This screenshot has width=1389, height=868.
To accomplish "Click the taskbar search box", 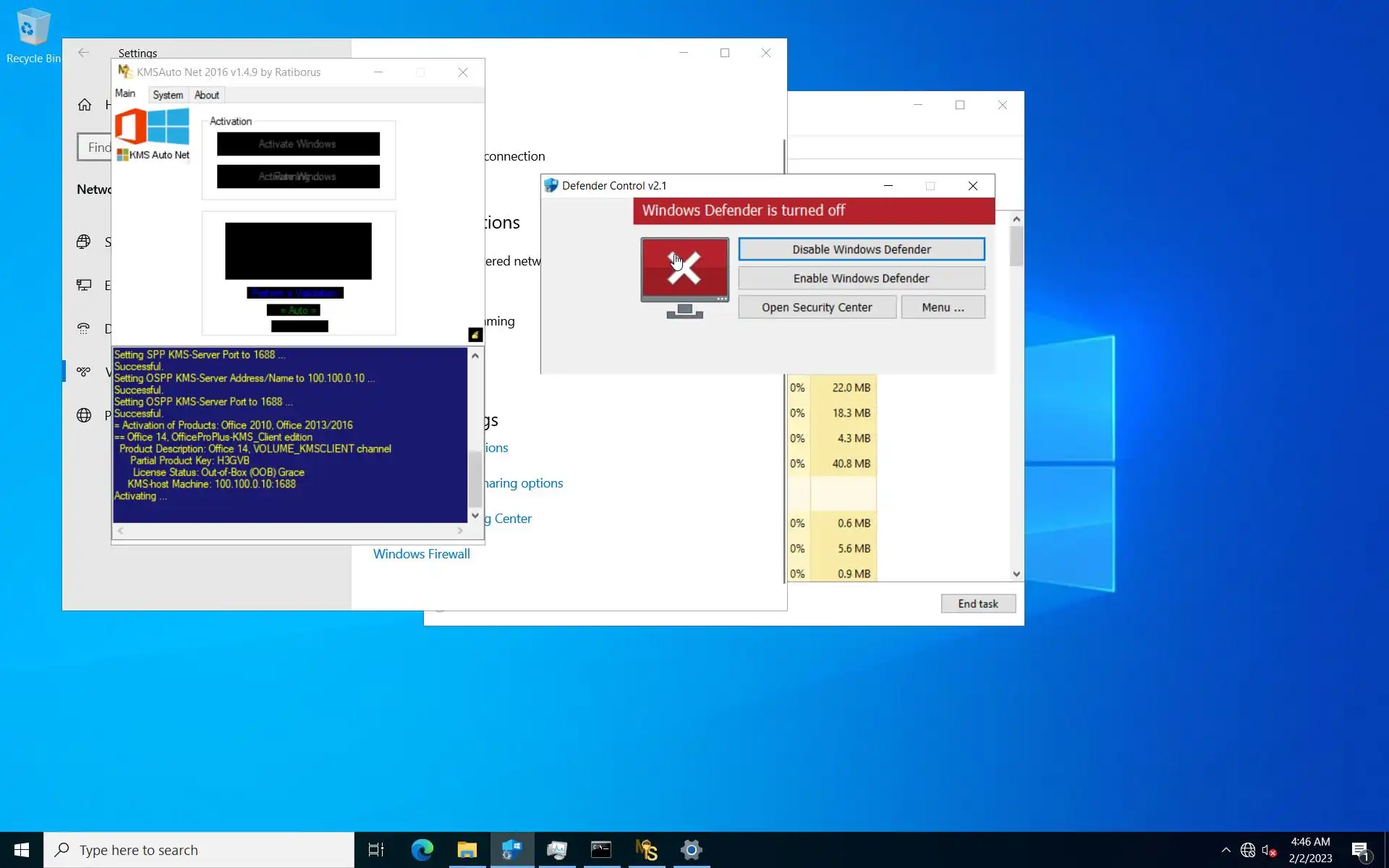I will click(x=199, y=850).
